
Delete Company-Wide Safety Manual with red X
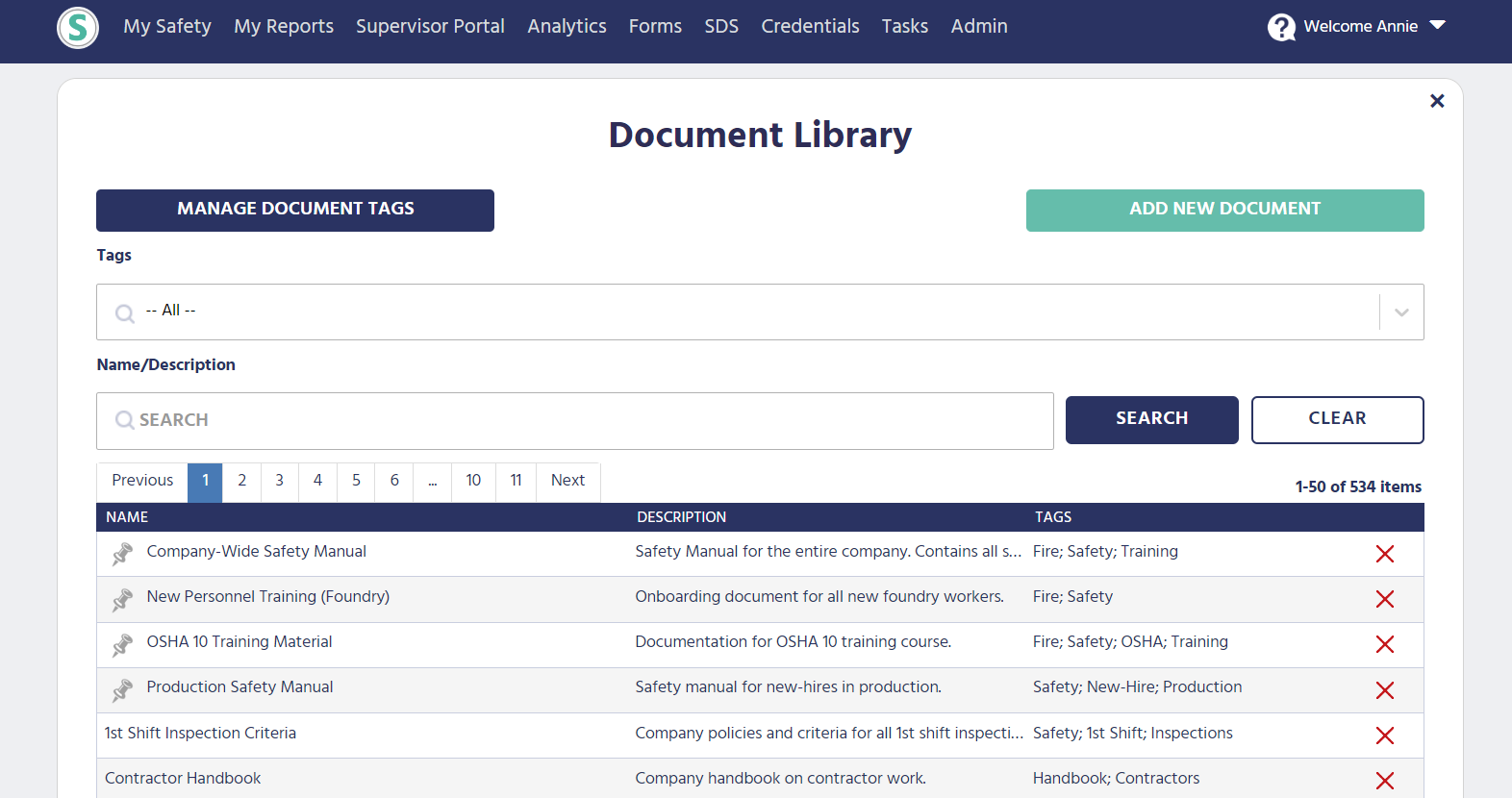click(1385, 554)
